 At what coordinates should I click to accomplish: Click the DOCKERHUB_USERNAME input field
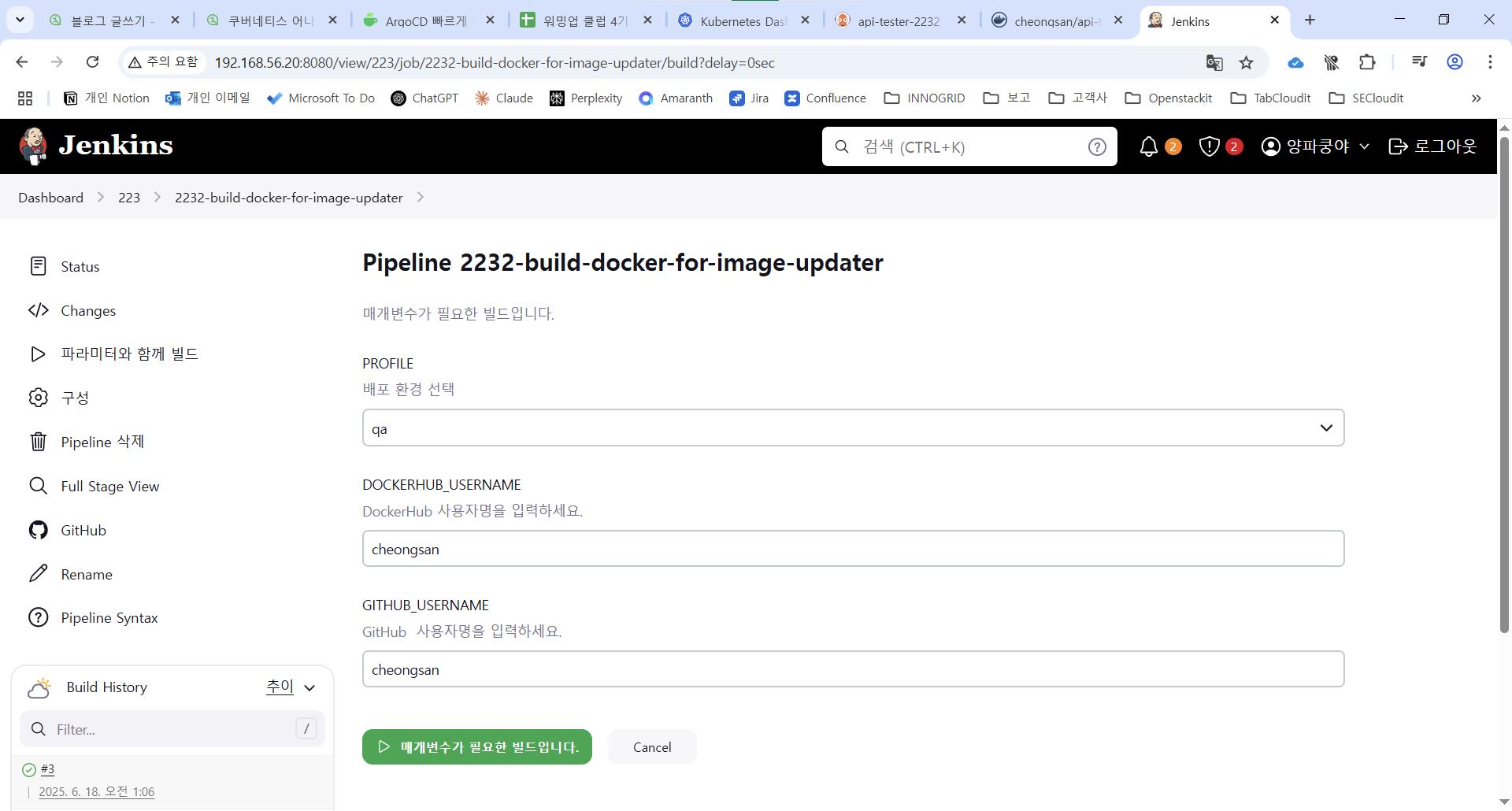pos(853,549)
